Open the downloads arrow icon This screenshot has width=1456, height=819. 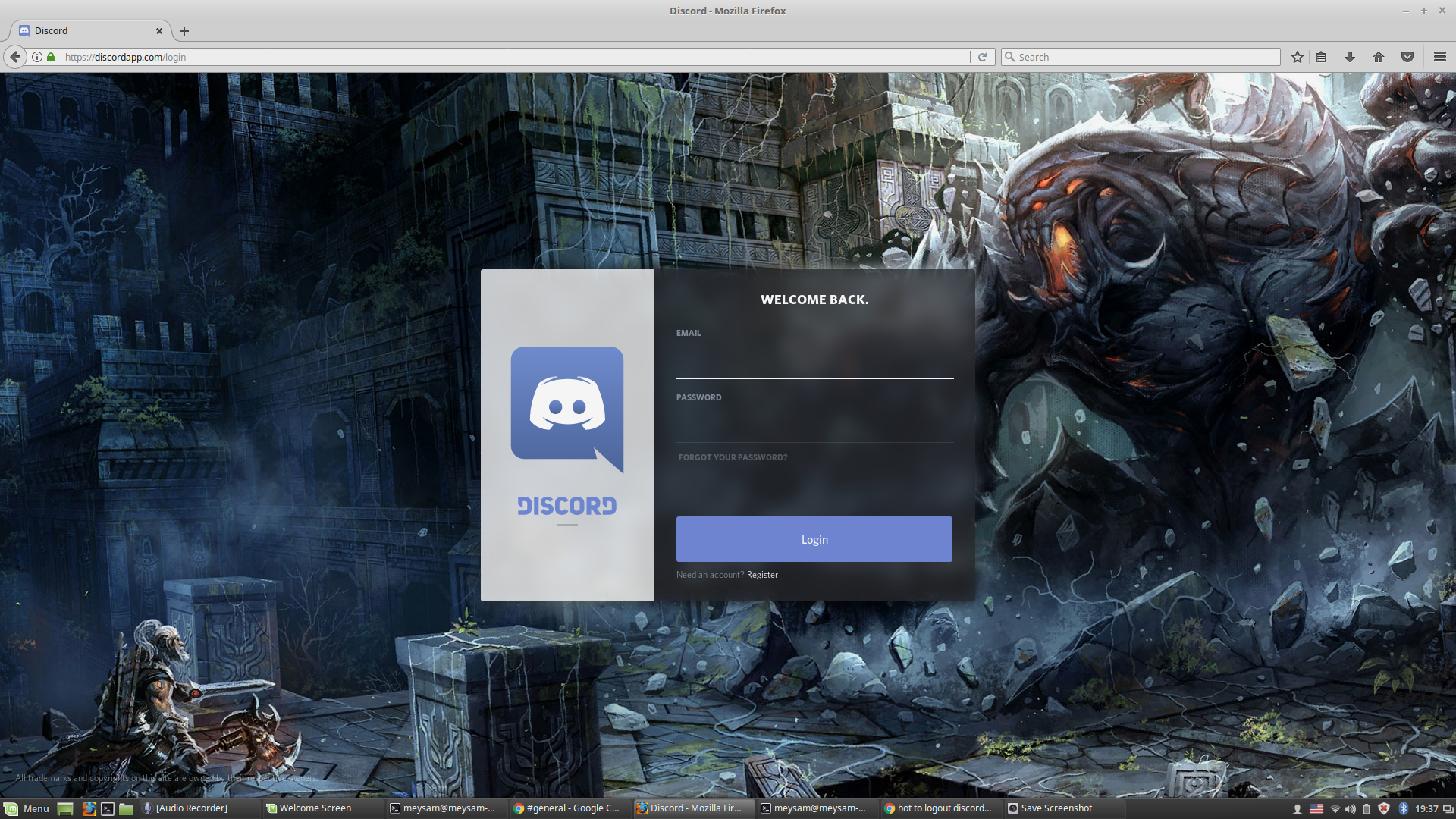pyautogui.click(x=1350, y=57)
